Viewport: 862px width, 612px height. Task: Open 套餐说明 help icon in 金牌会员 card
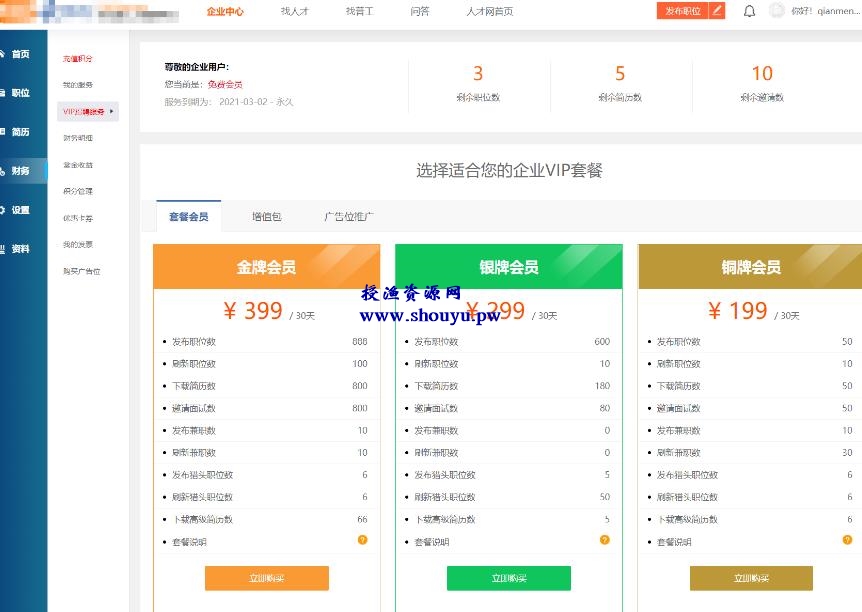point(362,540)
